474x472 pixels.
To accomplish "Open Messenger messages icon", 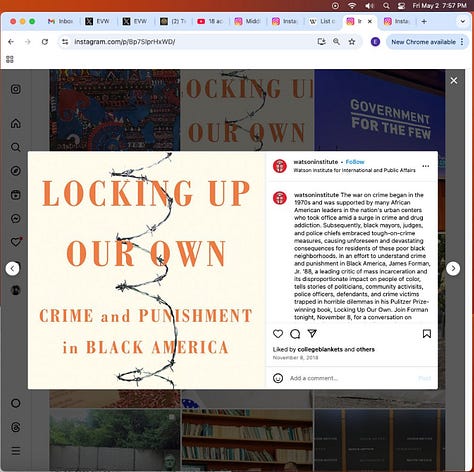I will click(x=16, y=218).
